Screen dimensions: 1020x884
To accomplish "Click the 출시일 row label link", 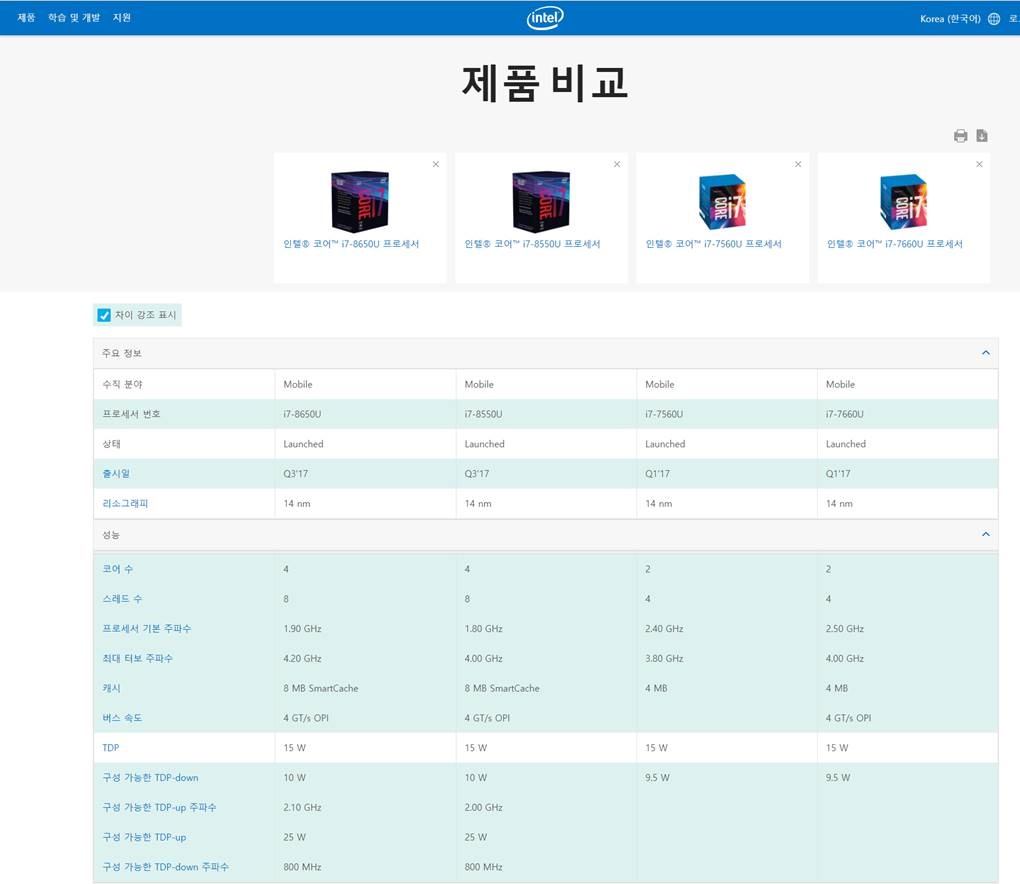I will (116, 474).
